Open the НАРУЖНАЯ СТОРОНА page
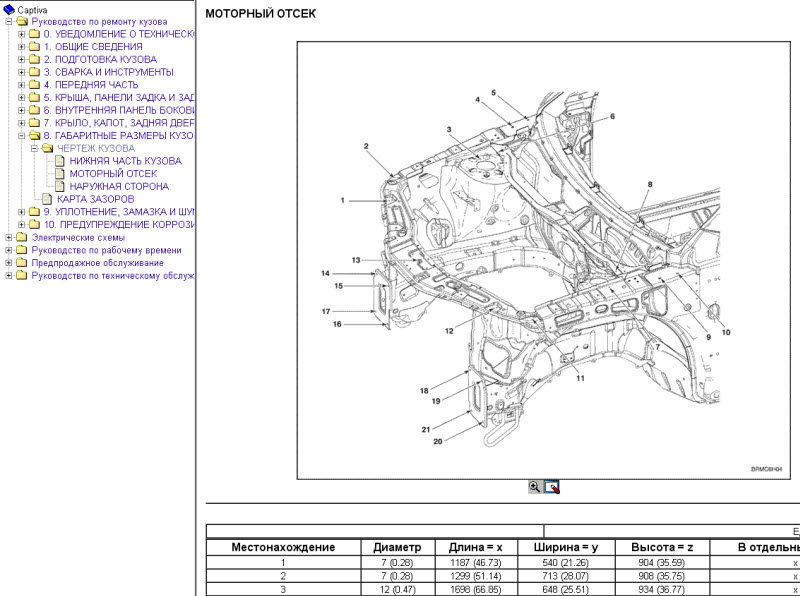Viewport: 800px width, 596px height. point(119,187)
